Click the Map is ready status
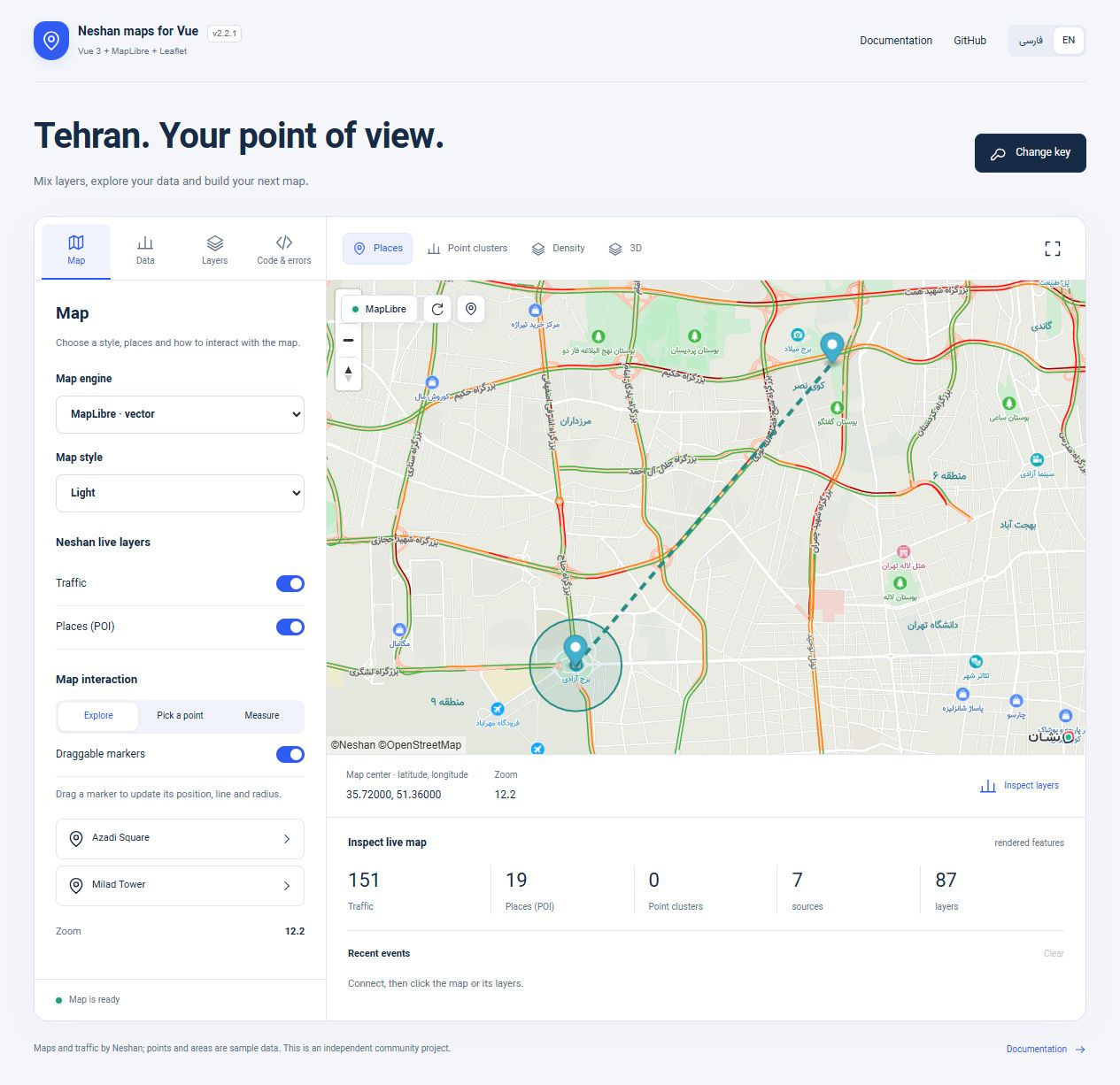The image size is (1120, 1085). pyautogui.click(x=88, y=1000)
